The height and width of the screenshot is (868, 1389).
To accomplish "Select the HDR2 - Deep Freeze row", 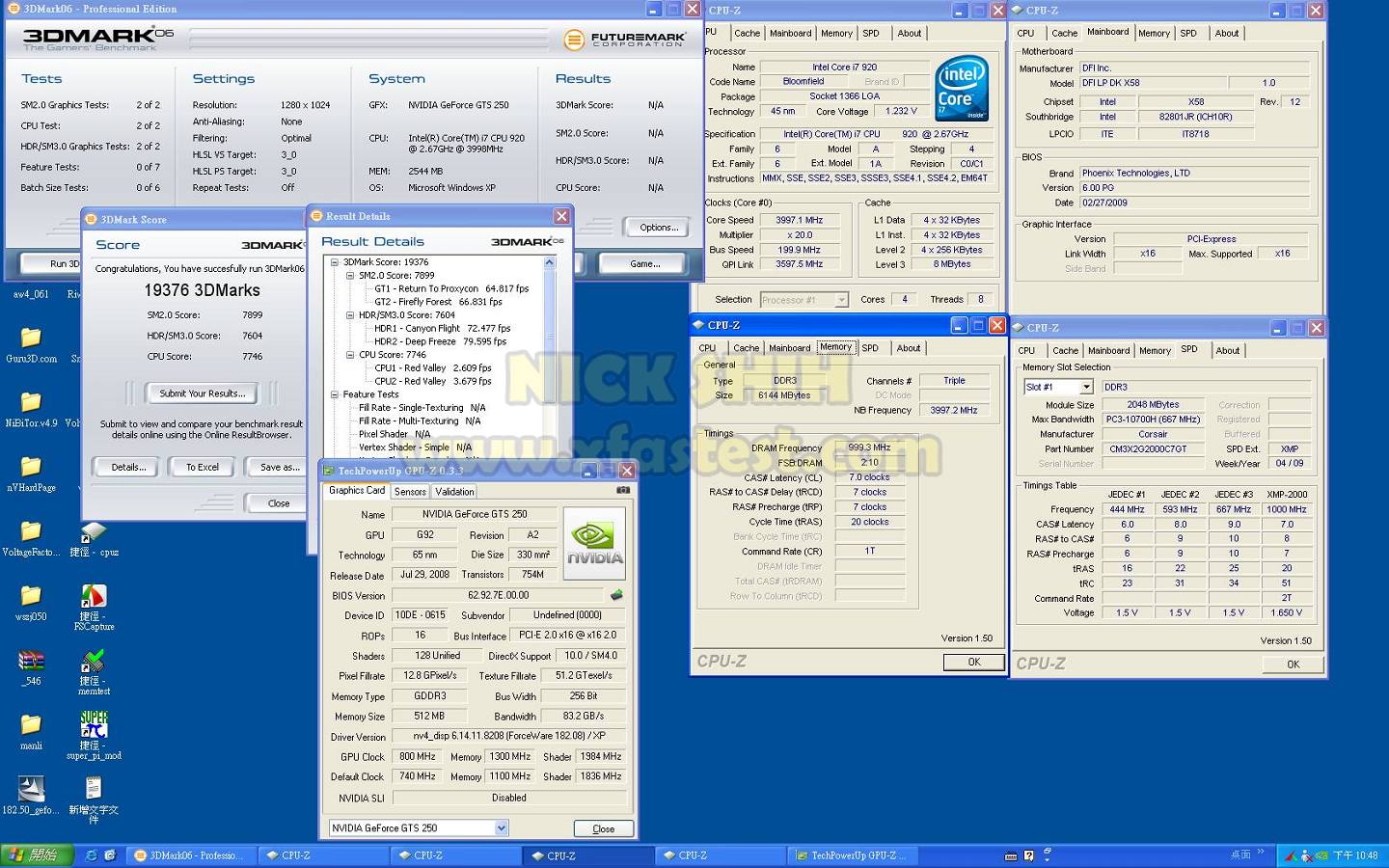I will (x=440, y=341).
